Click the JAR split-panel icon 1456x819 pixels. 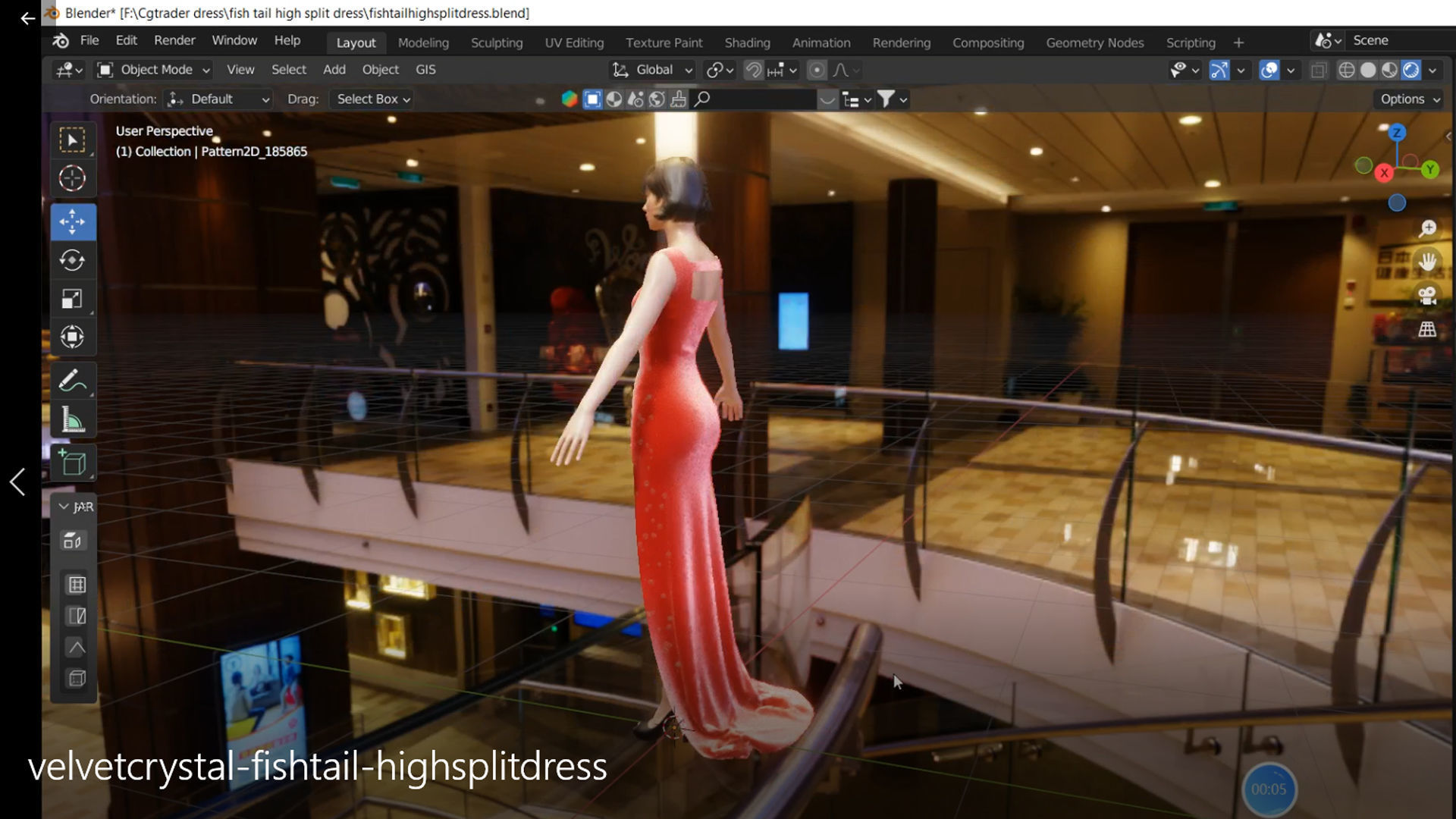[77, 616]
